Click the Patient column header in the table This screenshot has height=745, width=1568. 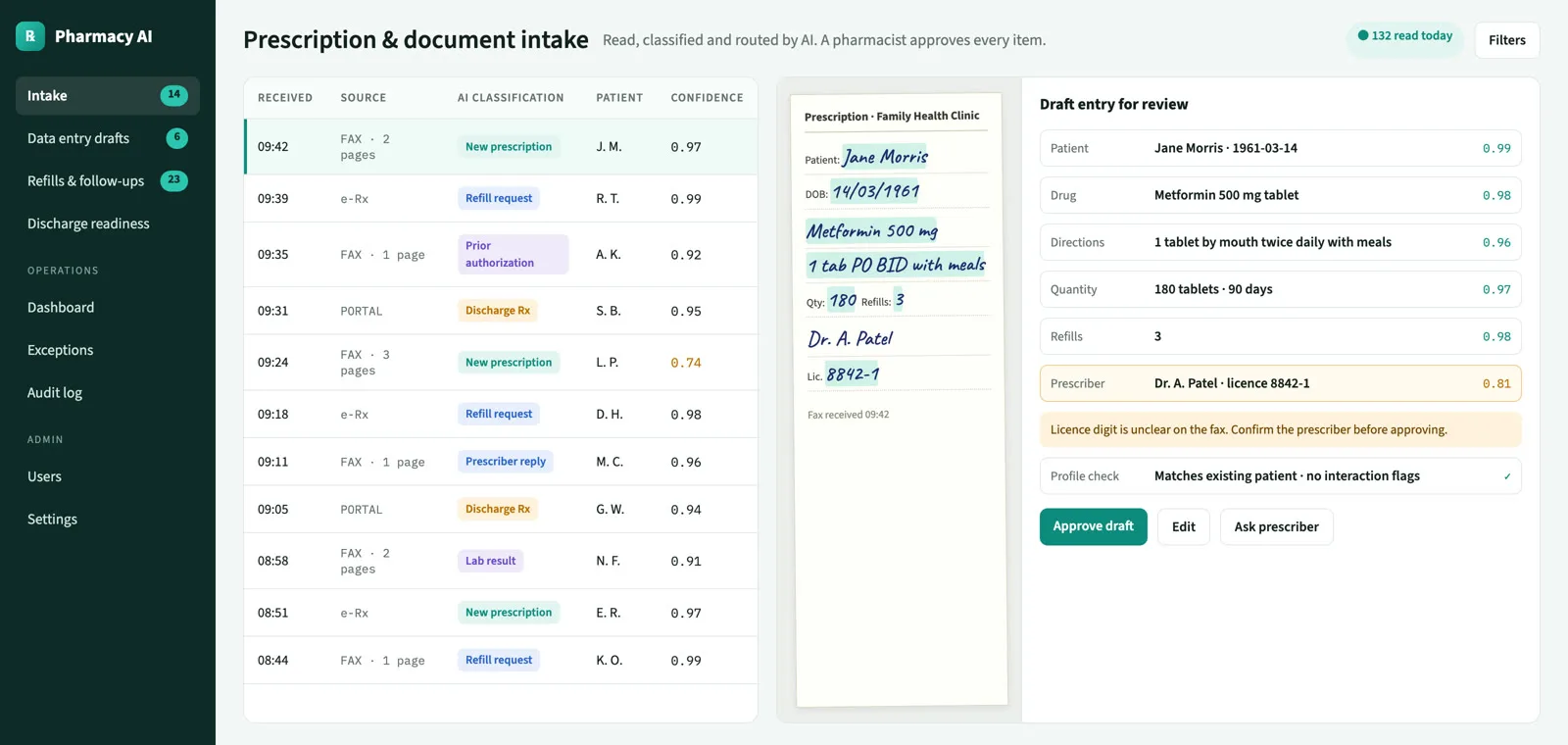[619, 98]
